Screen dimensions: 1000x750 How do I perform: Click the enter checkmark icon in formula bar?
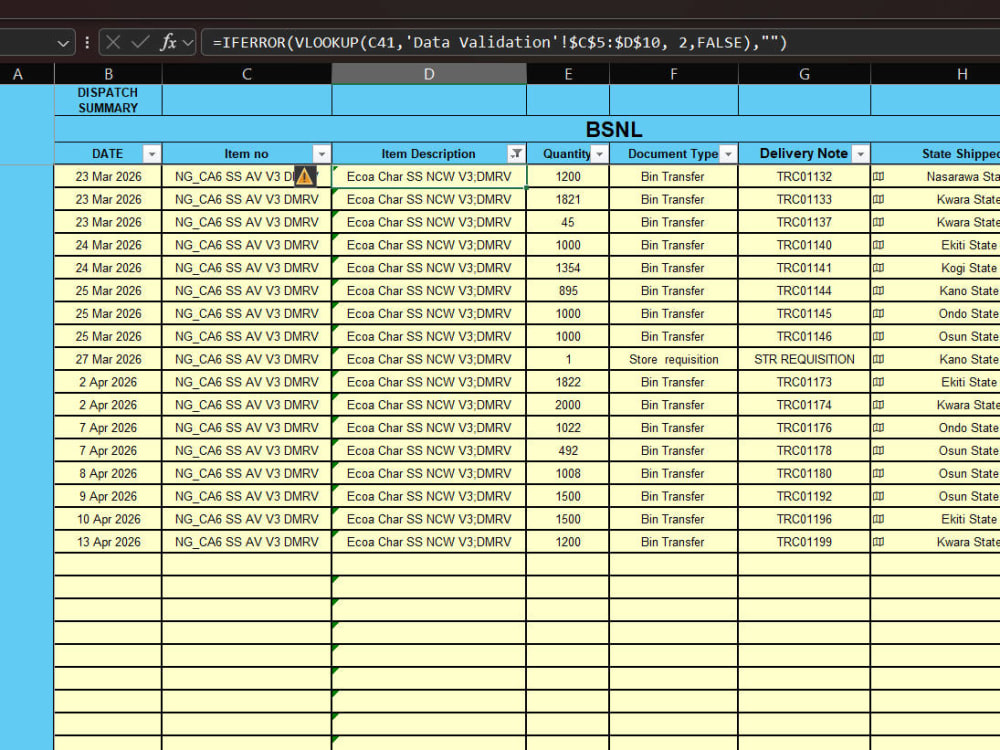tap(140, 43)
